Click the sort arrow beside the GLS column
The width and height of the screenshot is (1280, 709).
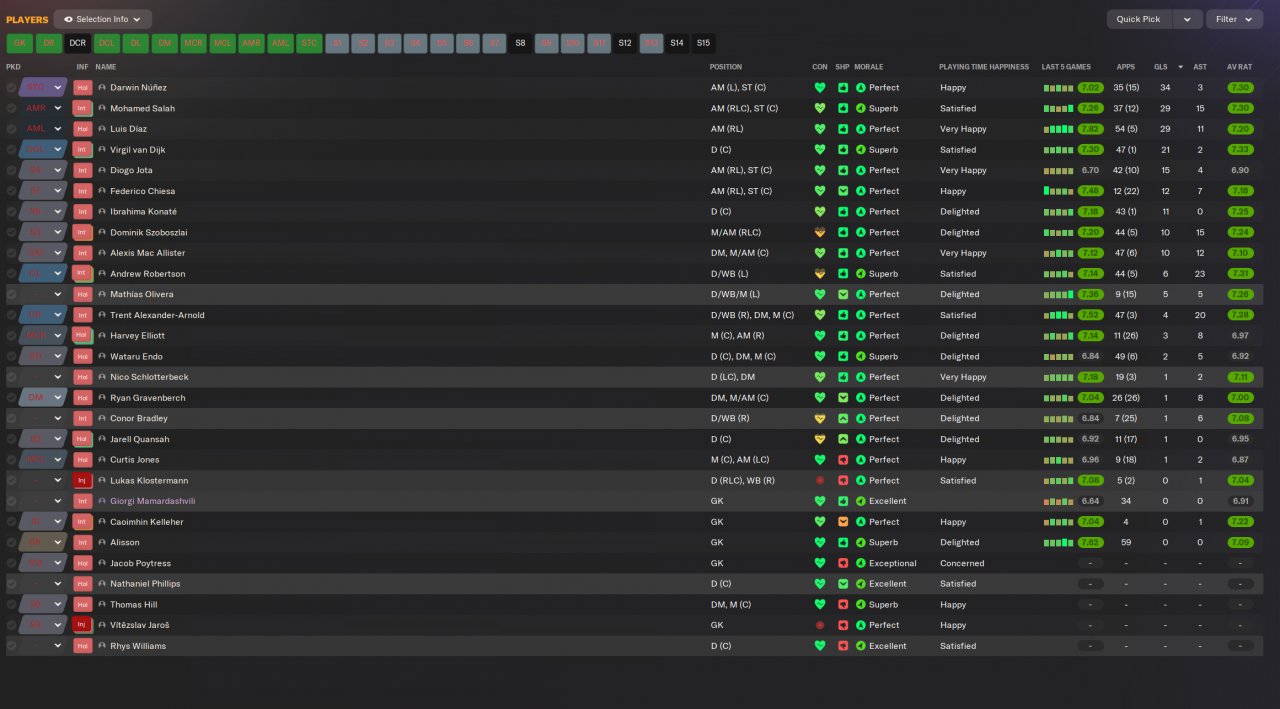click(x=1180, y=67)
